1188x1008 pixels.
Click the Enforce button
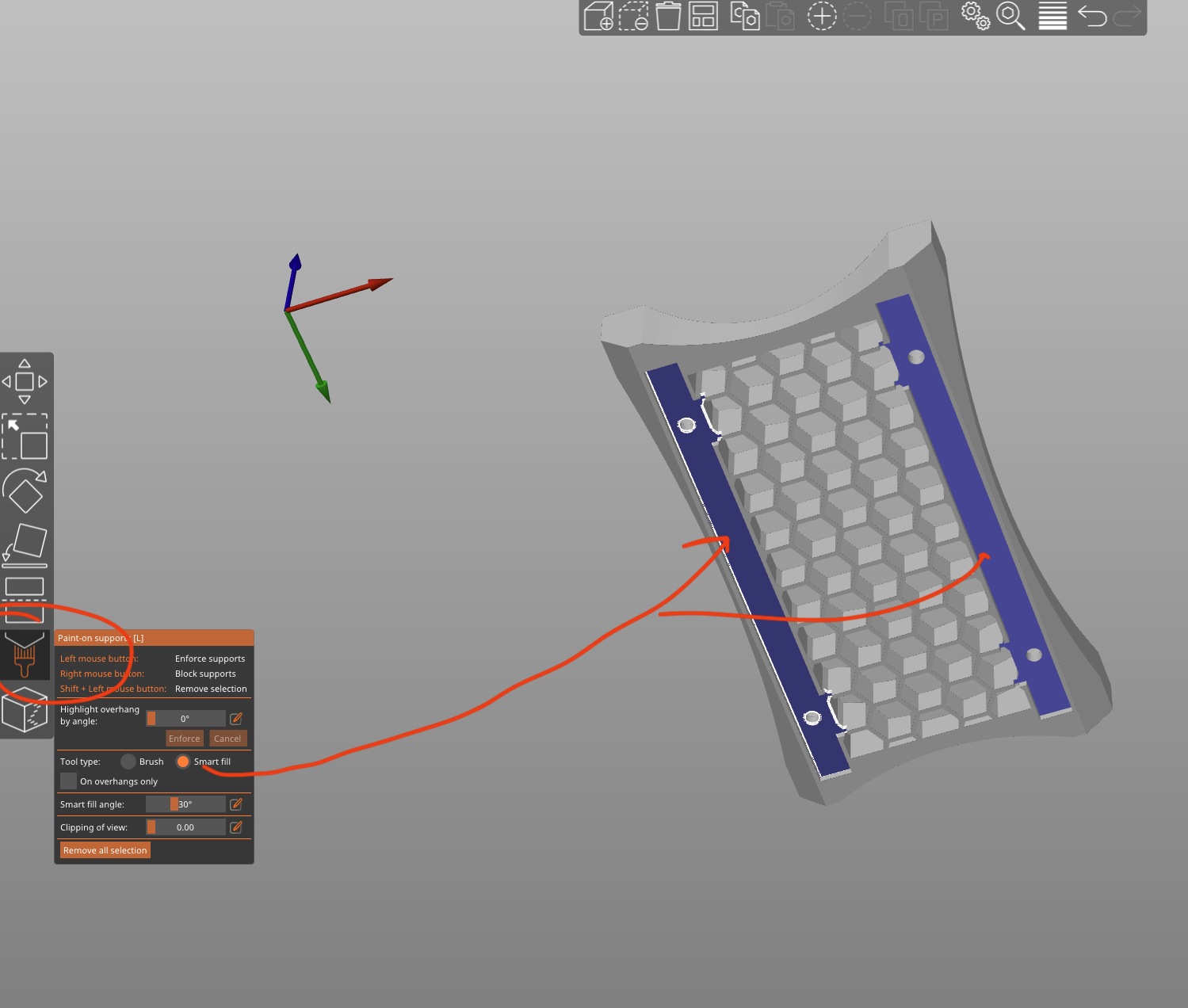click(185, 739)
